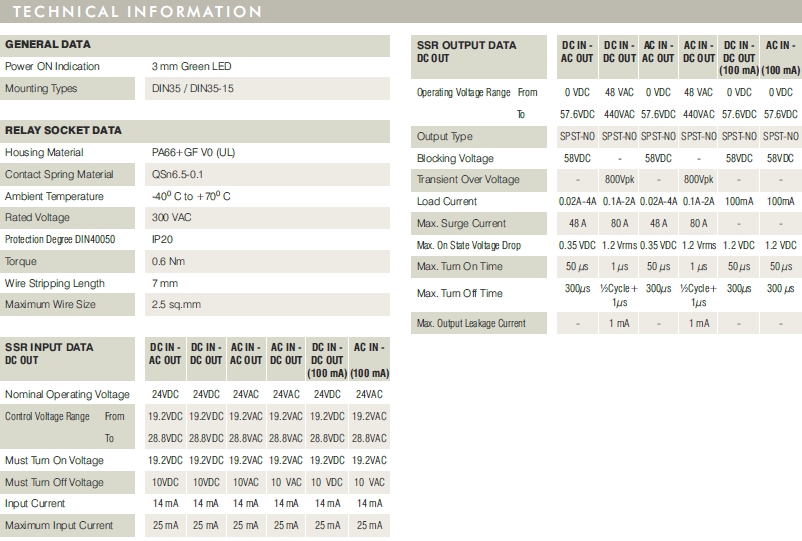Select the SSR Input Data table header
Viewport: 802px width, 541px height.
[x=49, y=353]
